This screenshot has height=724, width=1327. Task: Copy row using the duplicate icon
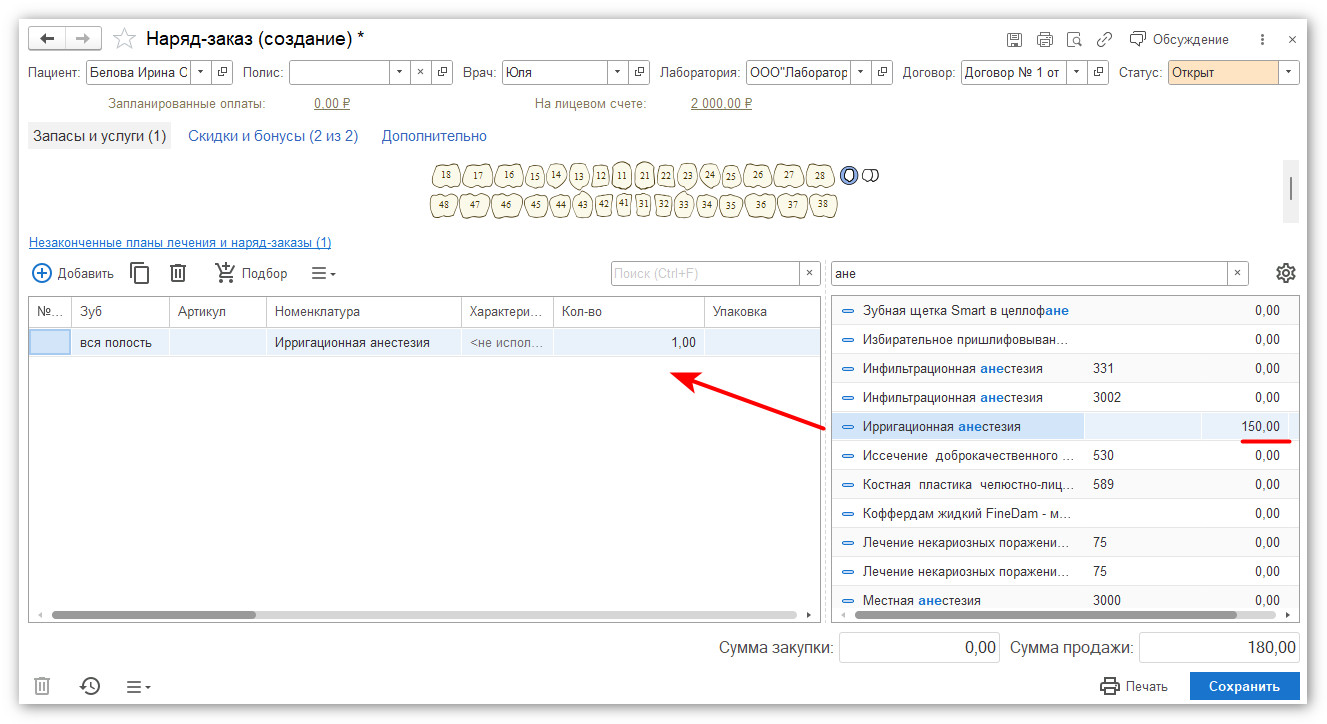(x=141, y=273)
